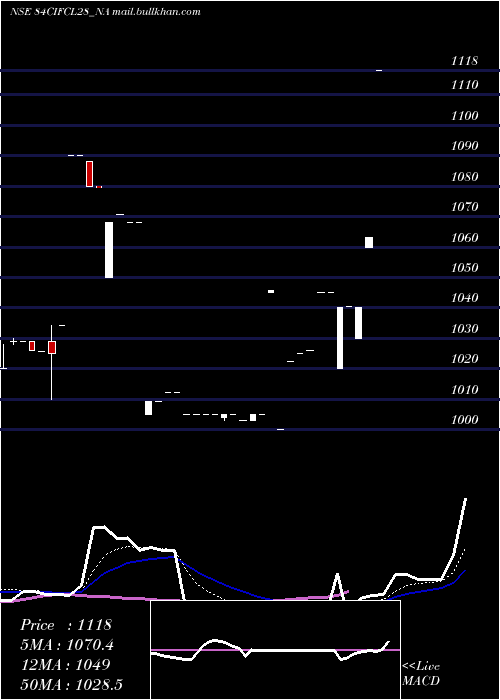Click the 1090 price axis label
The width and height of the screenshot is (500, 700).
pyautogui.click(x=464, y=146)
